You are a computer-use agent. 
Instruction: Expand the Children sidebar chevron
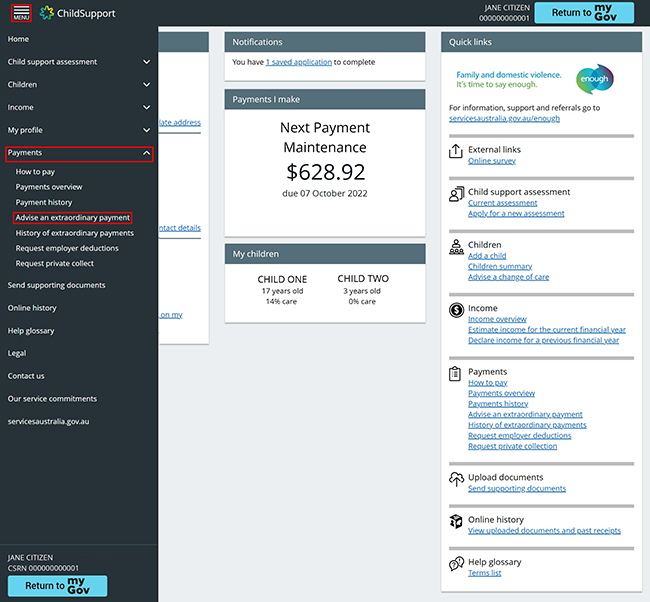point(146,85)
